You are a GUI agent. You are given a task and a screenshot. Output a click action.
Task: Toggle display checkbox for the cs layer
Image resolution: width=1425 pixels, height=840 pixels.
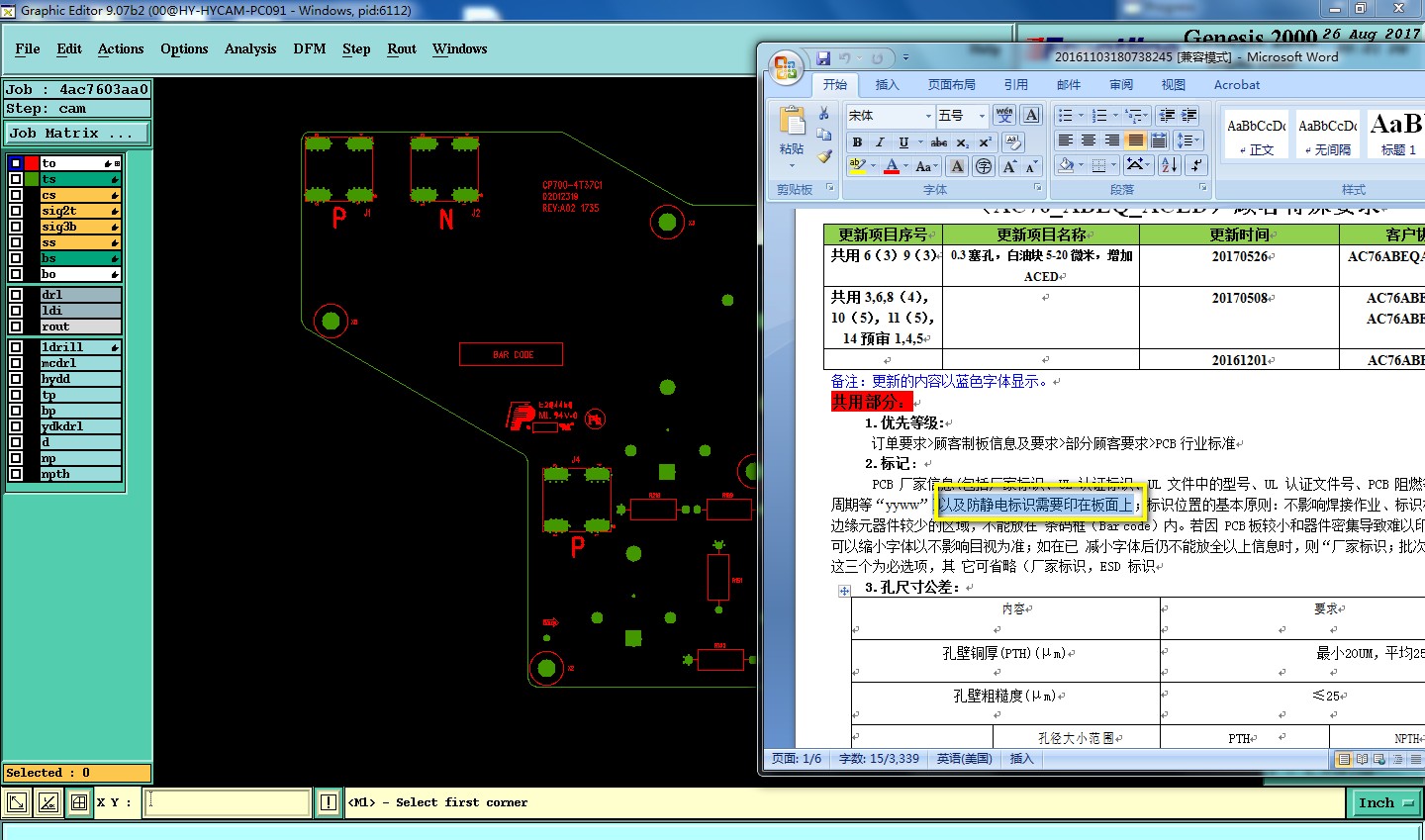tap(16, 195)
